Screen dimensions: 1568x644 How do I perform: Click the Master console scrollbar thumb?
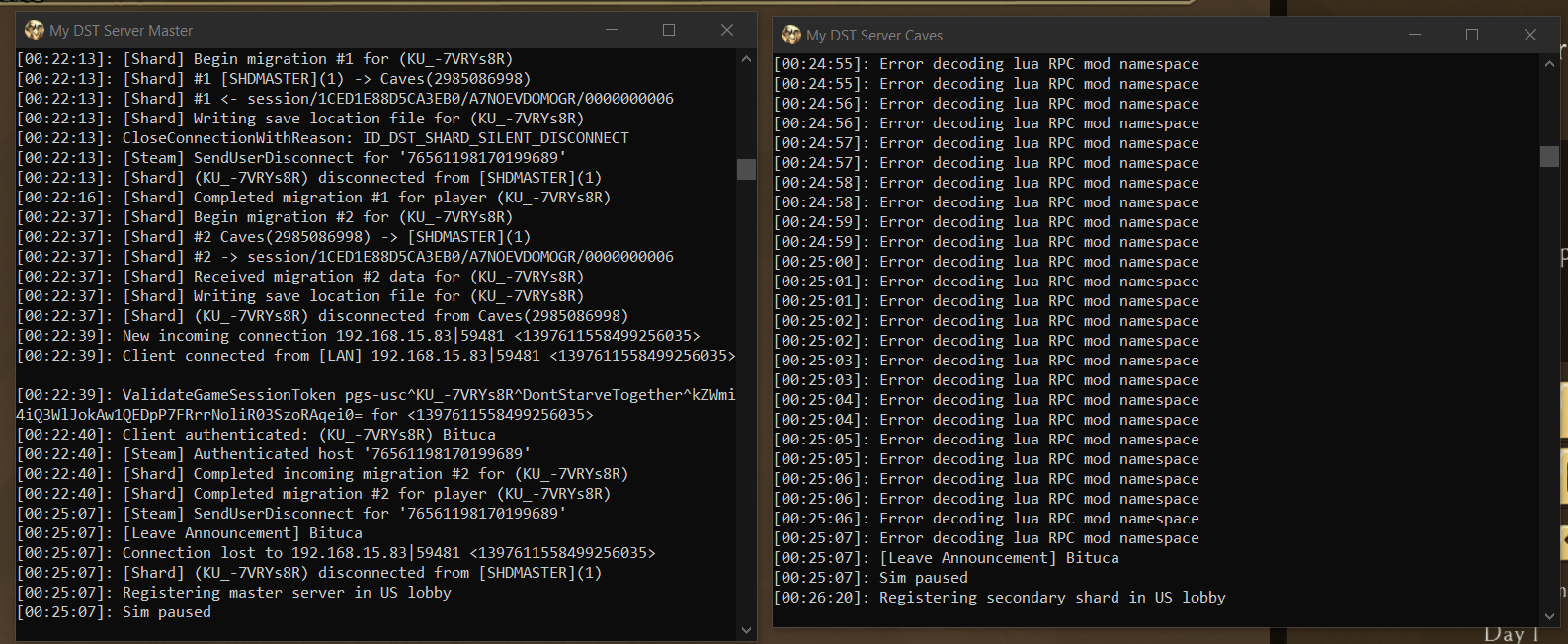(x=746, y=169)
